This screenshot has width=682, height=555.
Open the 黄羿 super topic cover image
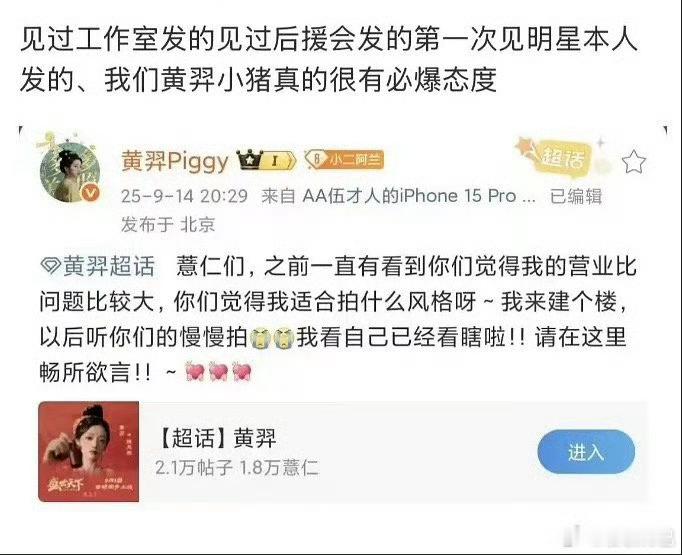[x=89, y=451]
